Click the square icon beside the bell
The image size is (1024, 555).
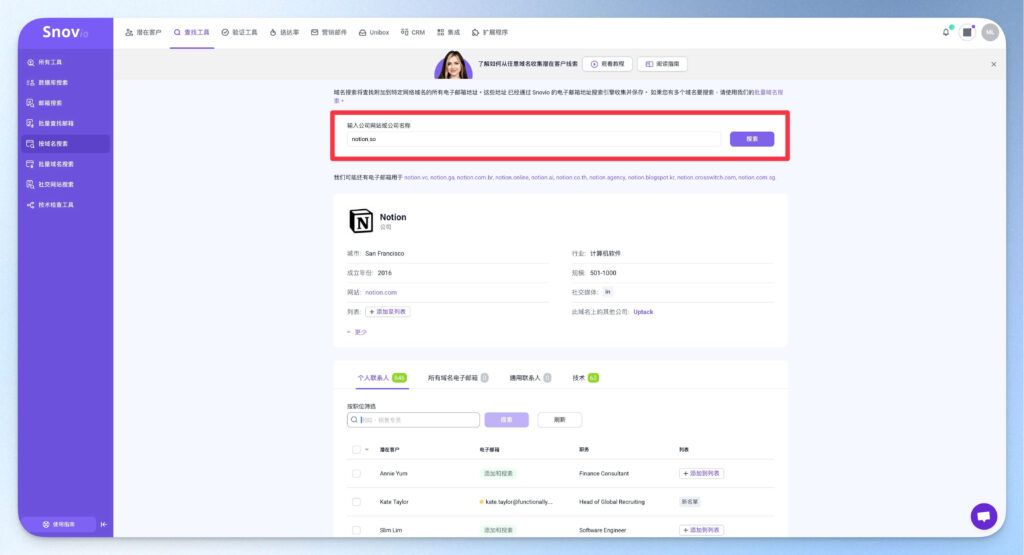[x=967, y=32]
